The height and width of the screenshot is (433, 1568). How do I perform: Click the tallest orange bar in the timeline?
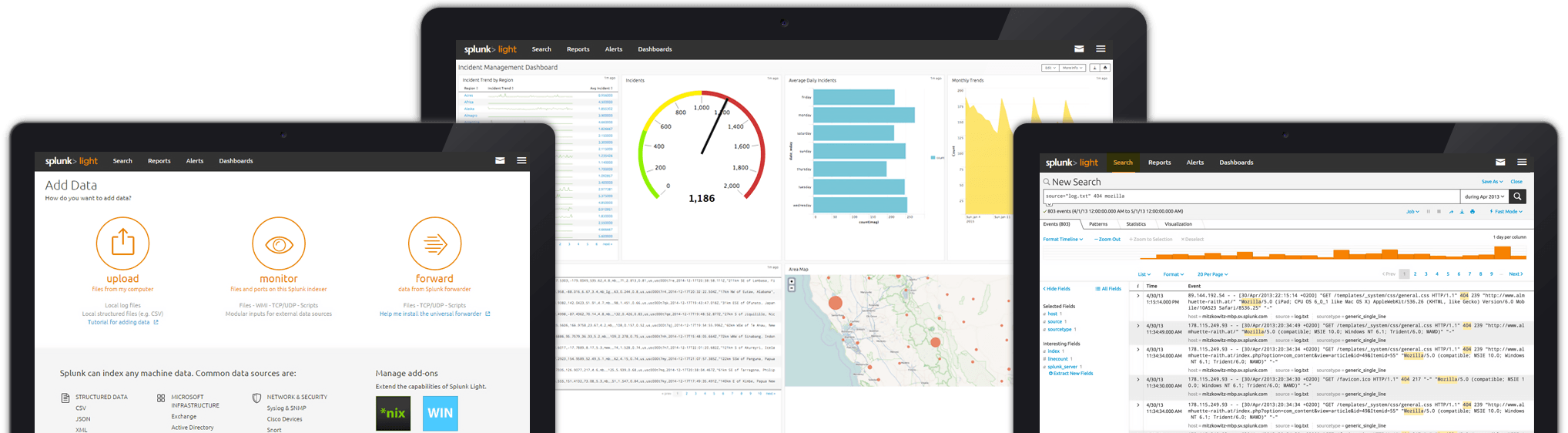click(1502, 252)
